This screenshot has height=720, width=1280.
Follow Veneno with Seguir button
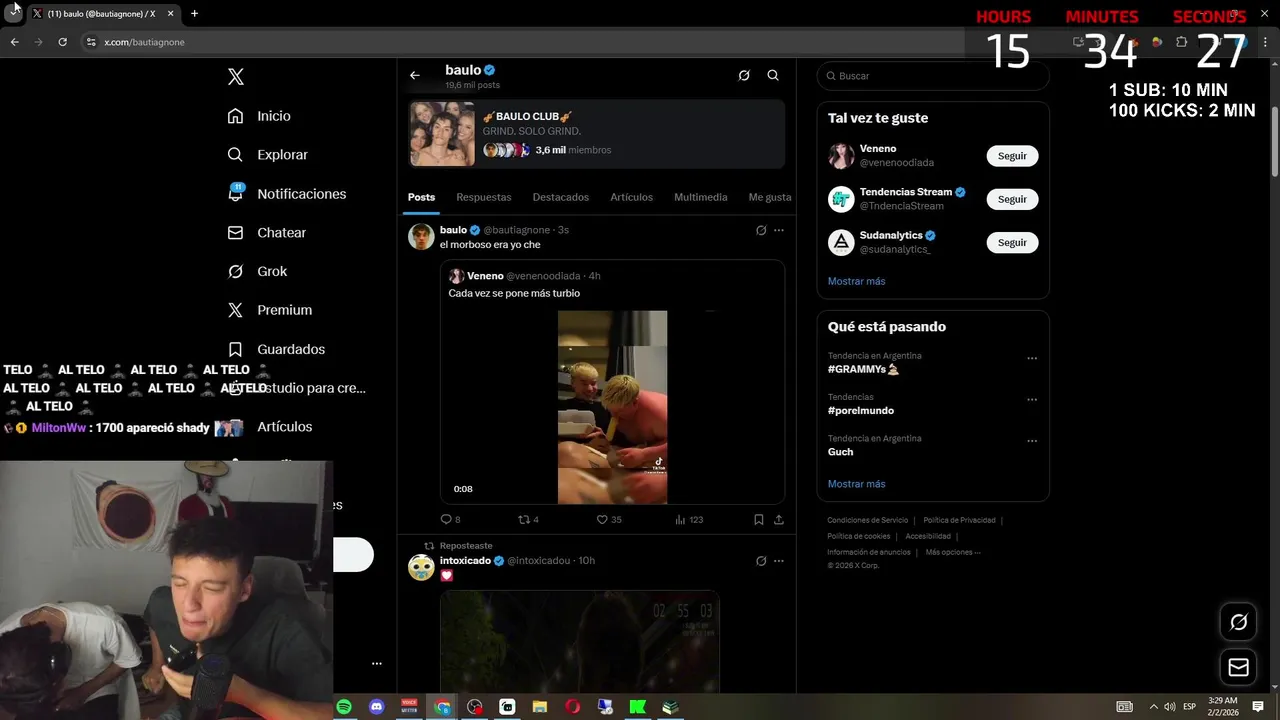click(1012, 156)
